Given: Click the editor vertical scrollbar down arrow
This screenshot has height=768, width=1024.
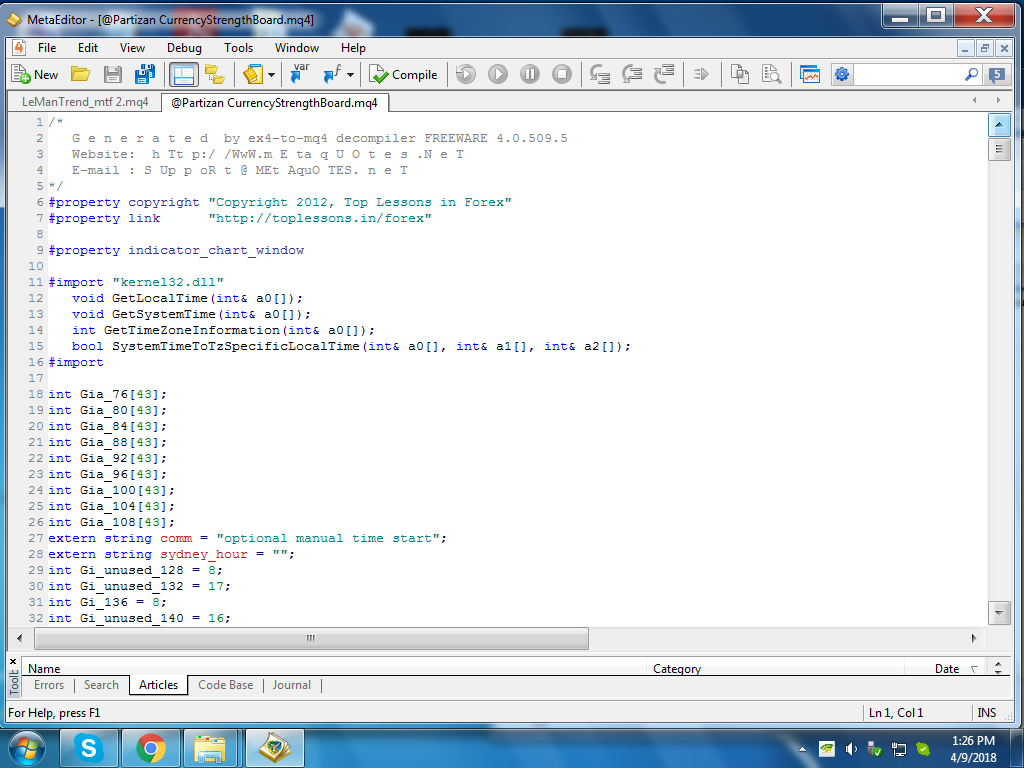Looking at the screenshot, I should point(999,613).
